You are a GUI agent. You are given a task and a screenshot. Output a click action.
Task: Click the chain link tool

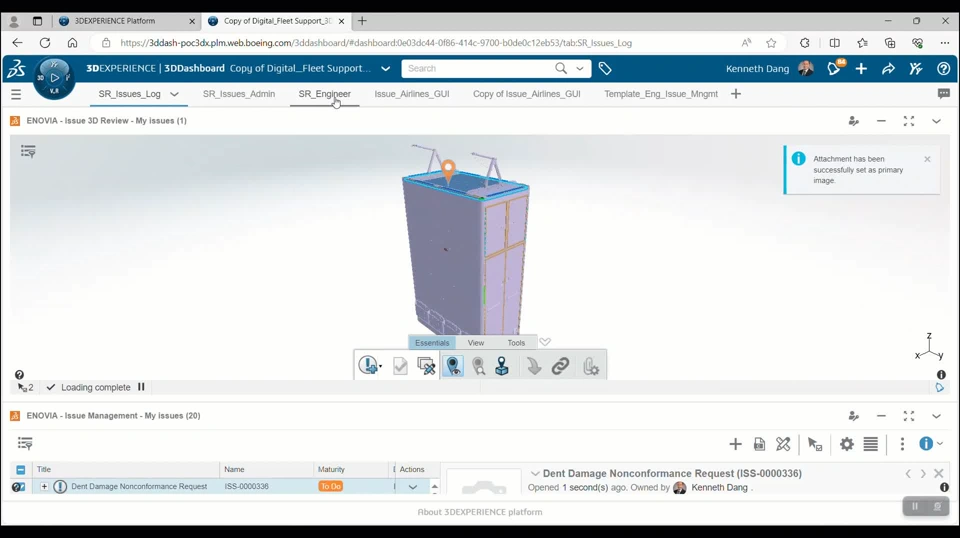(560, 366)
